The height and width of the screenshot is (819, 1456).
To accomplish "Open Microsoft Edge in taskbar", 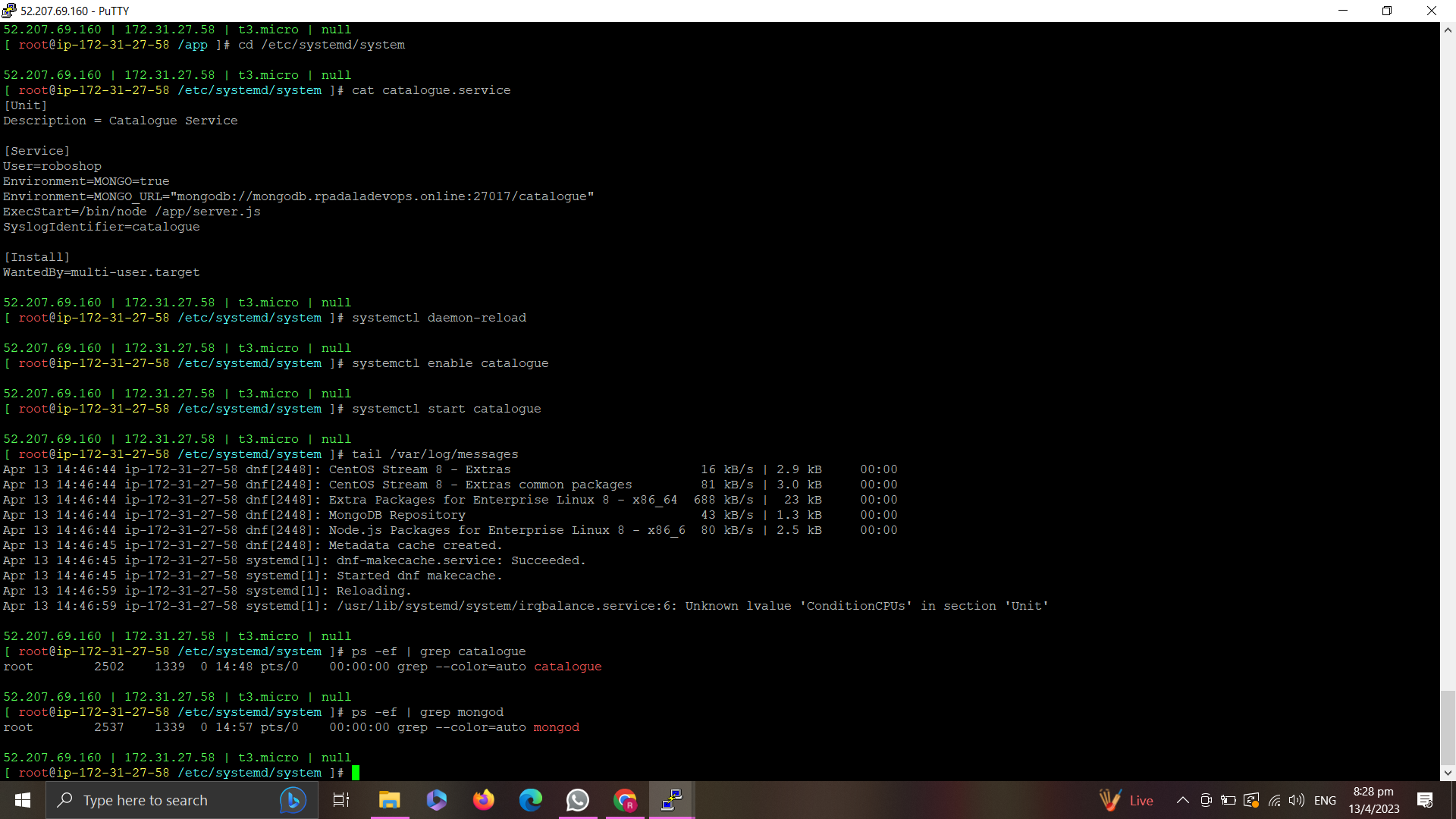I will [530, 800].
